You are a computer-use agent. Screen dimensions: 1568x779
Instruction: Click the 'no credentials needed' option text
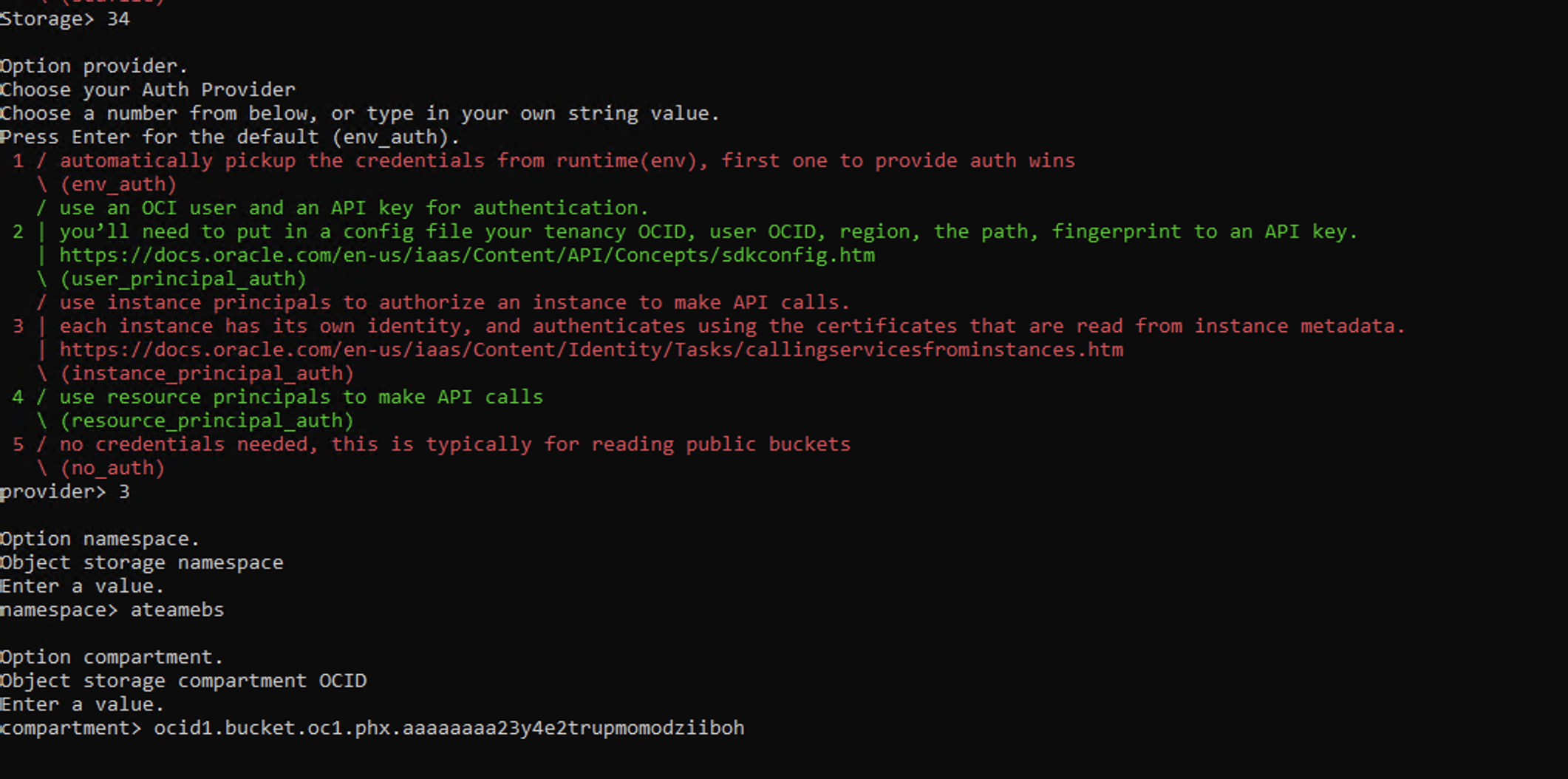(454, 444)
